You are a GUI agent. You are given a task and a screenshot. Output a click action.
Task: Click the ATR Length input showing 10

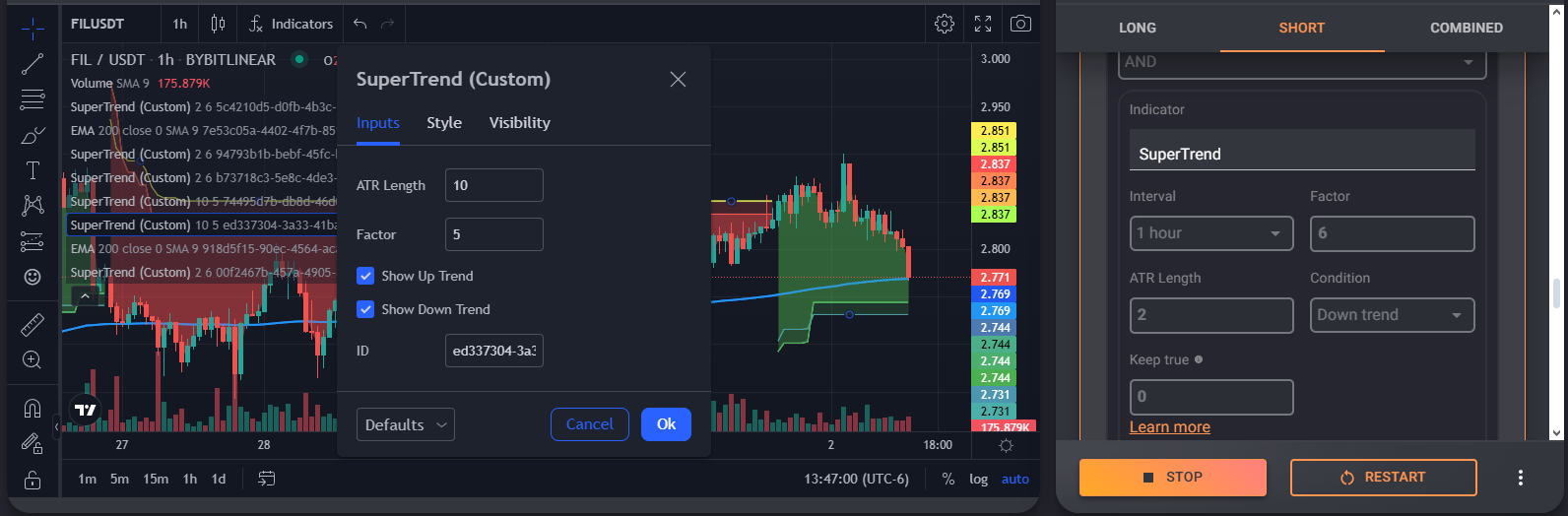494,185
